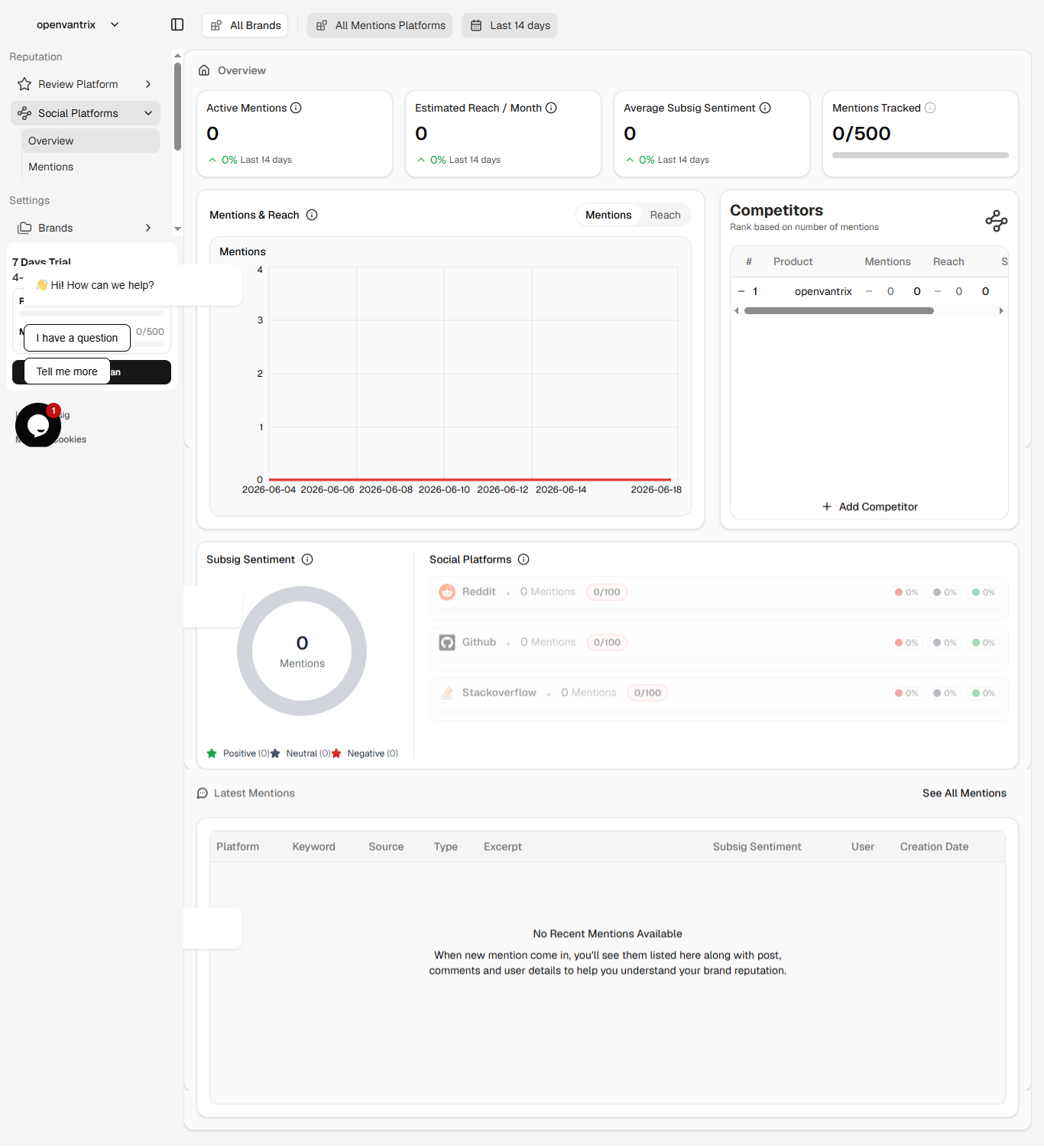
Task: Open the Github platform row
Action: (x=718, y=648)
